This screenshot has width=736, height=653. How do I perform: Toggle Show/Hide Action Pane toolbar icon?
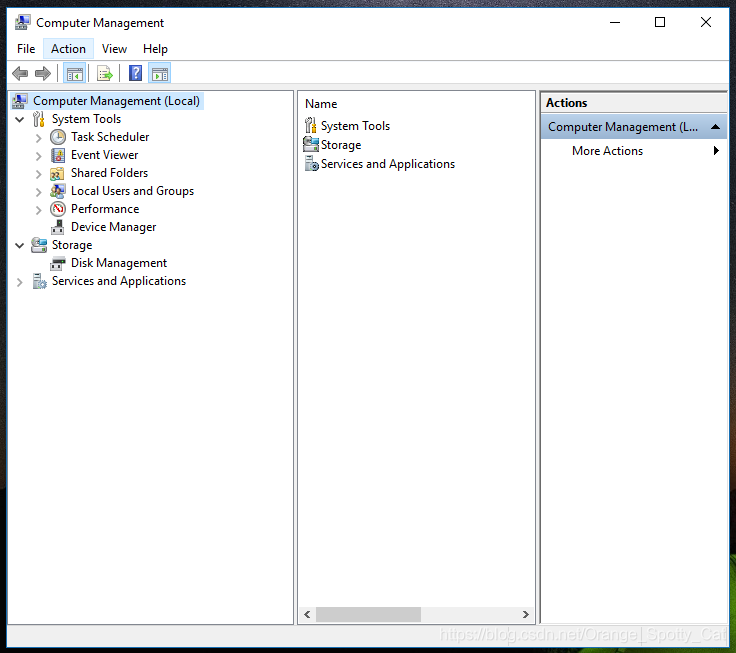point(160,73)
